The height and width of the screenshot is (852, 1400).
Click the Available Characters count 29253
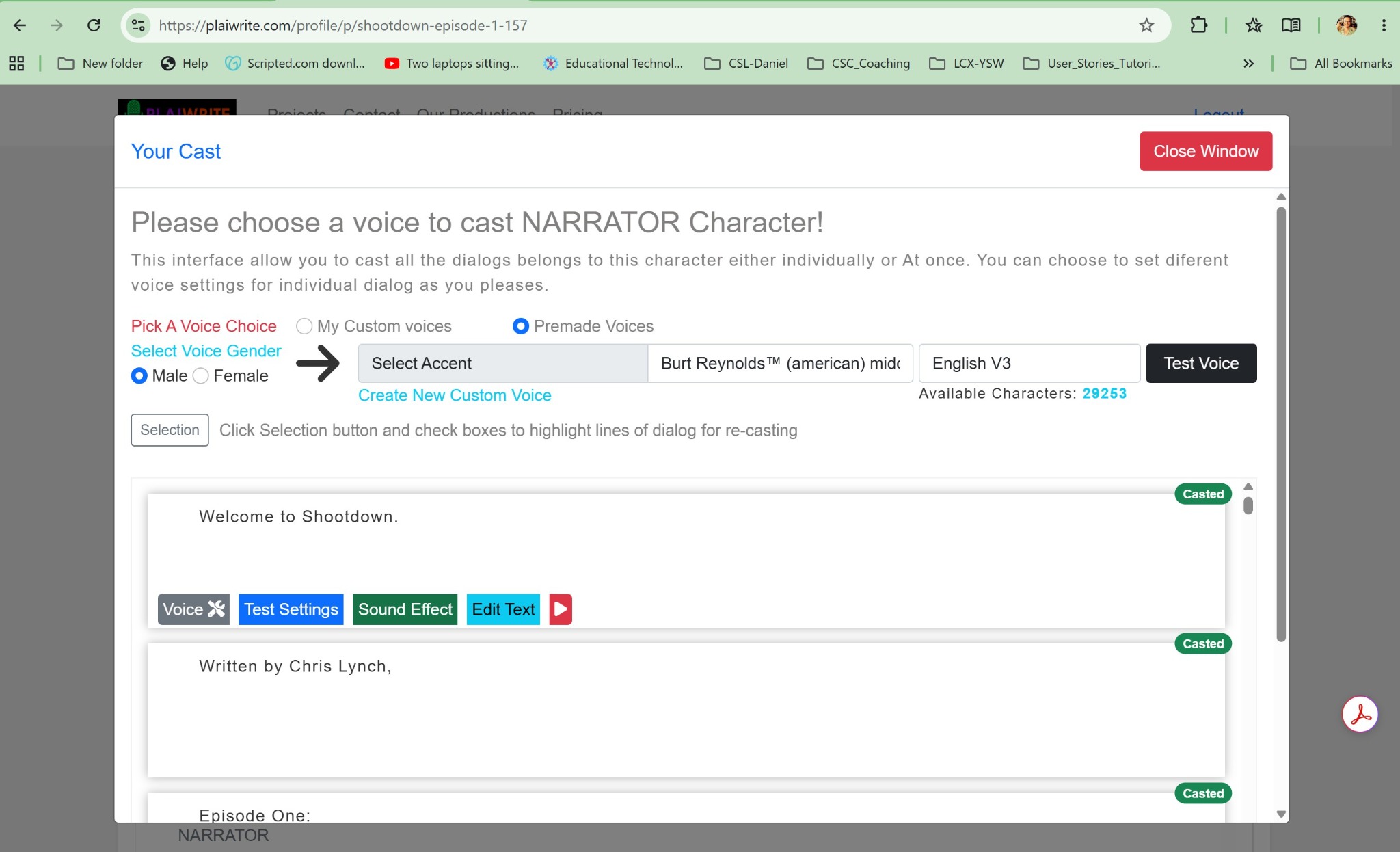1105,393
